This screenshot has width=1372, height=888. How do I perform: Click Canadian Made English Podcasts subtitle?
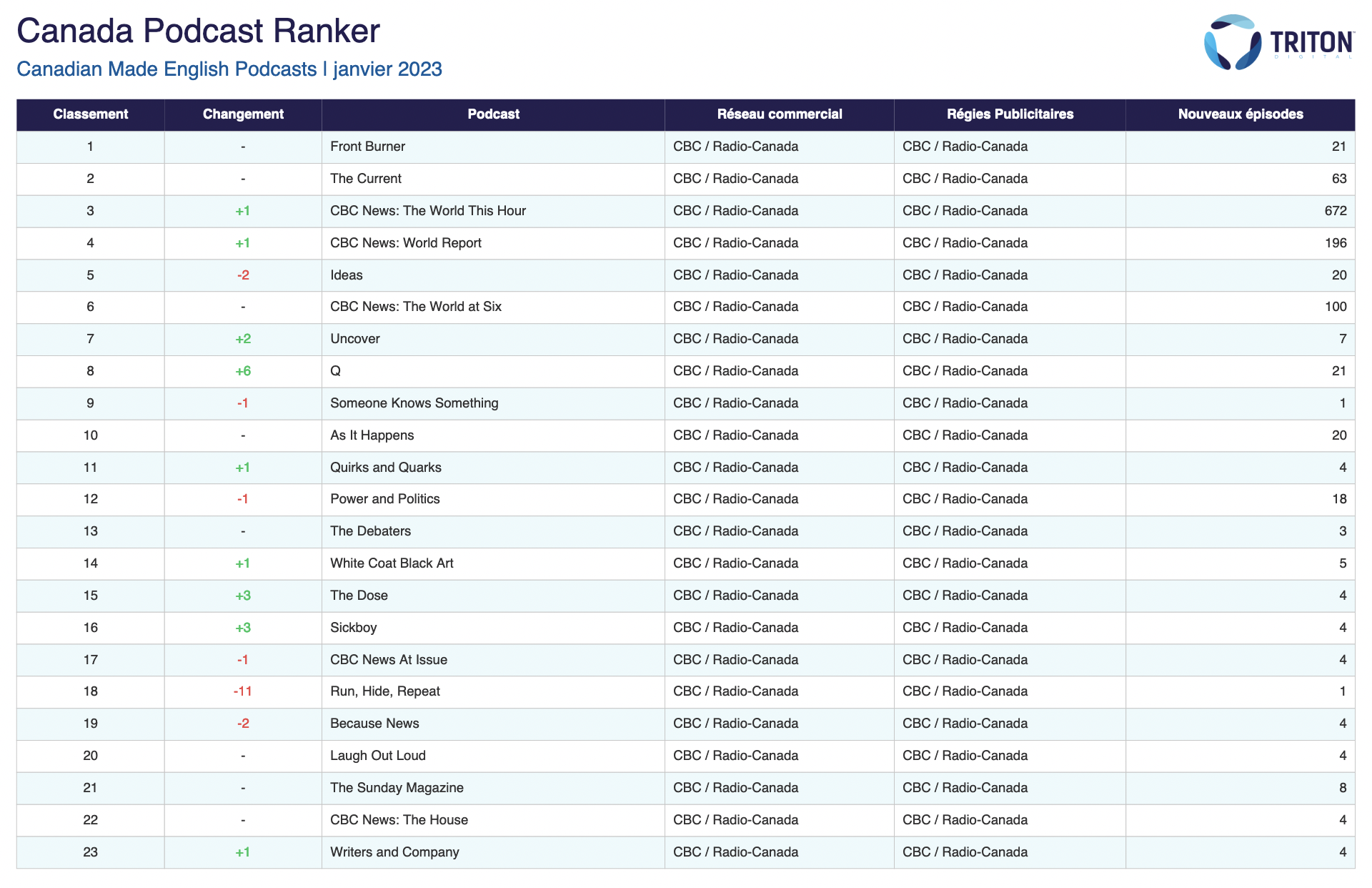(x=166, y=69)
